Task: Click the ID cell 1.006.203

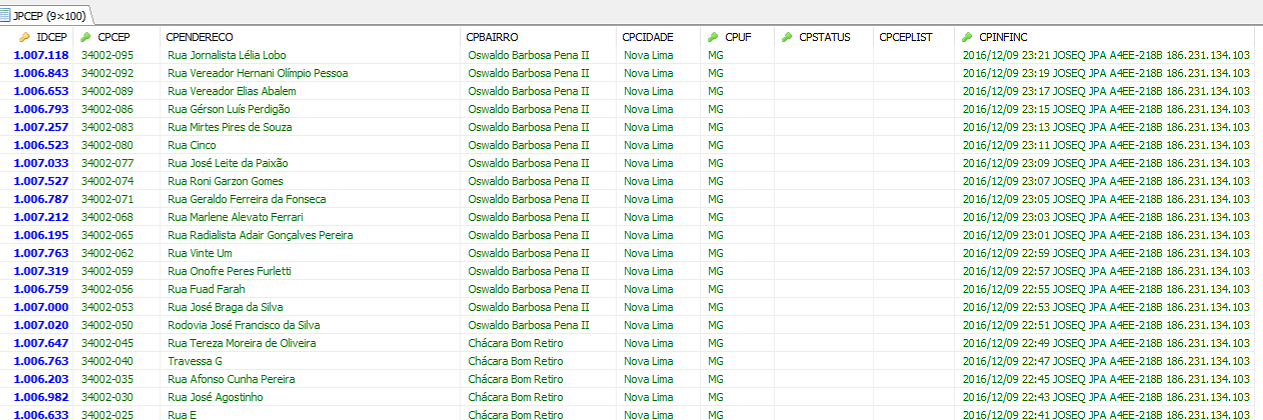Action: pyautogui.click(x=41, y=379)
